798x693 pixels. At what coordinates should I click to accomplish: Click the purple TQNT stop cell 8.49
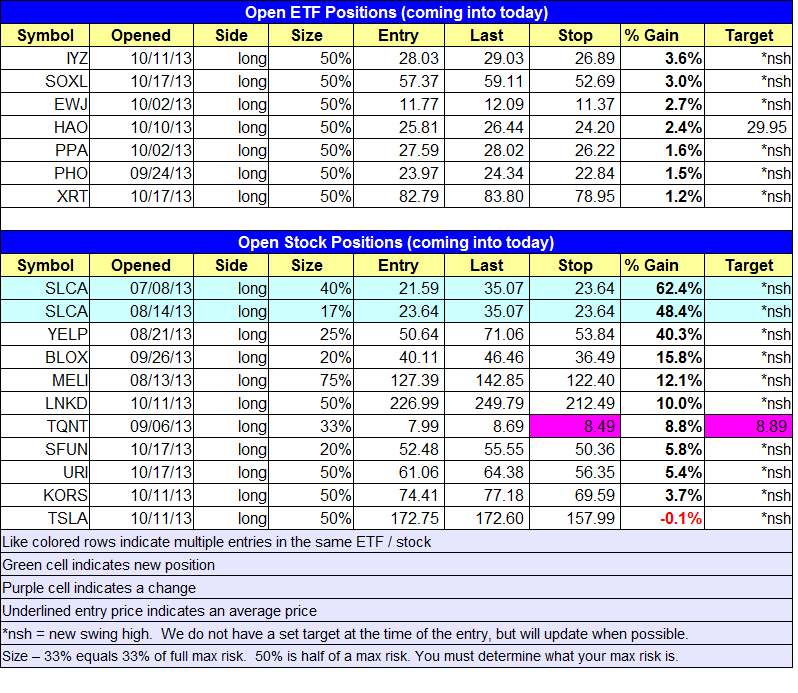(575, 426)
